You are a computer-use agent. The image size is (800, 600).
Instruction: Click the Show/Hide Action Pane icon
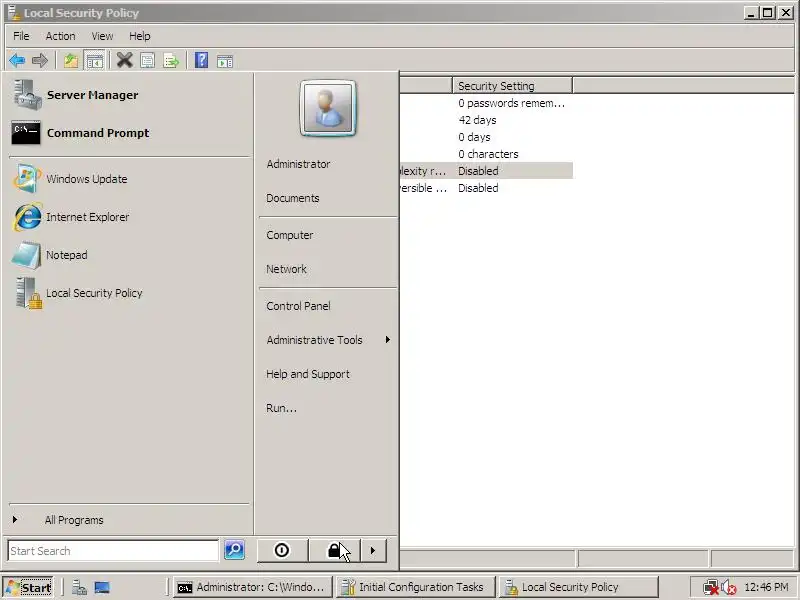pyautogui.click(x=225, y=61)
